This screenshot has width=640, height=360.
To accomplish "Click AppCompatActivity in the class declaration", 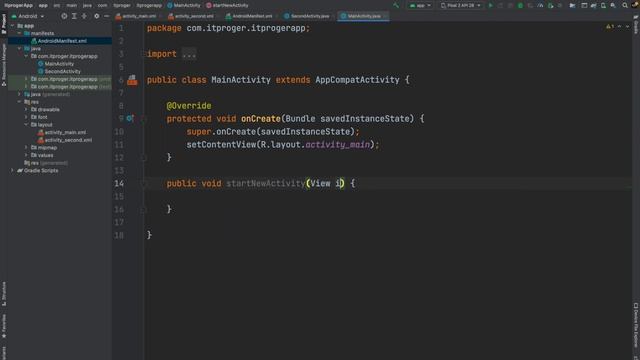I will (357, 80).
